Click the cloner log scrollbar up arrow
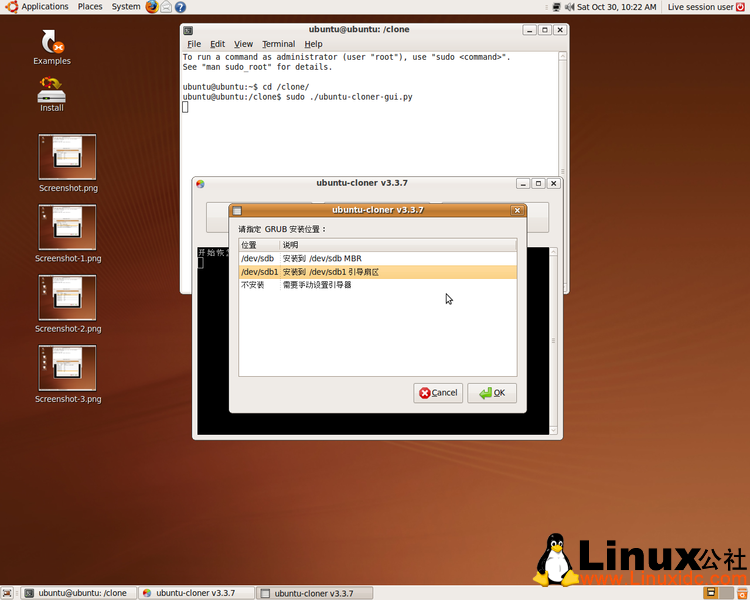 coord(553,252)
